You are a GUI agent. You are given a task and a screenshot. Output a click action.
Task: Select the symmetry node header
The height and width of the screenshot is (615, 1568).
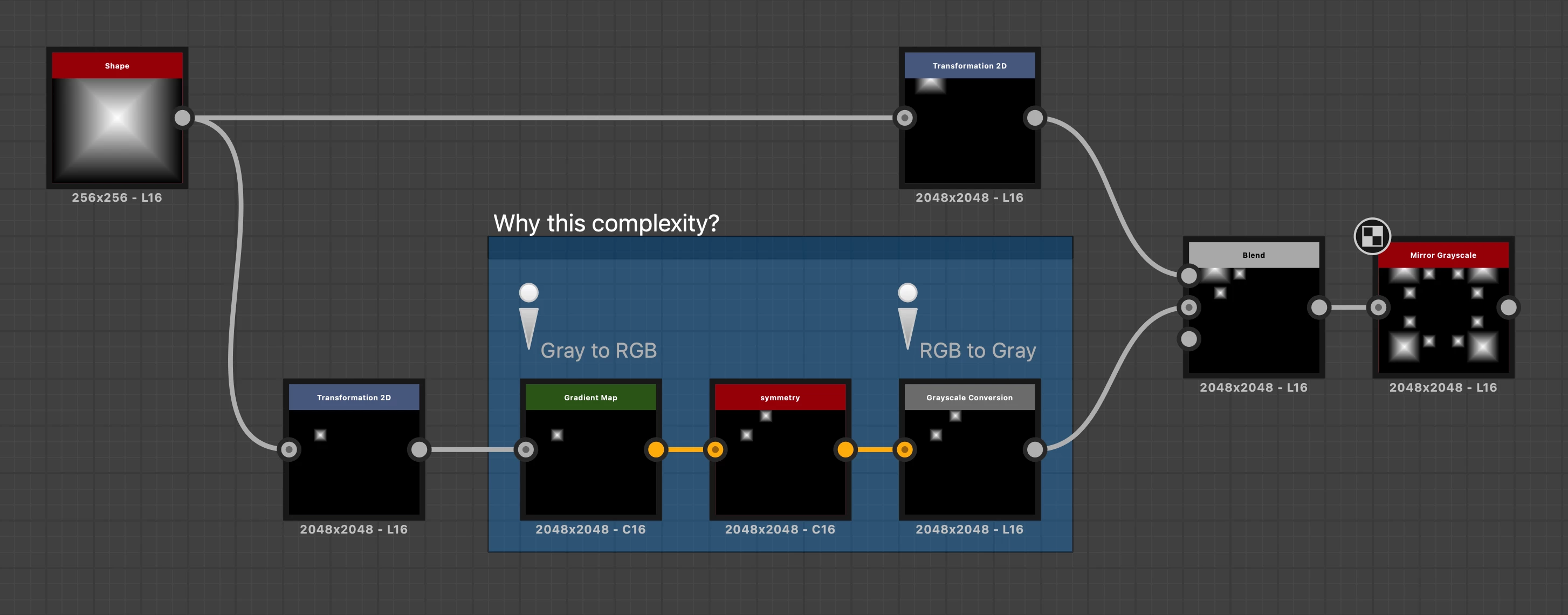tap(780, 398)
